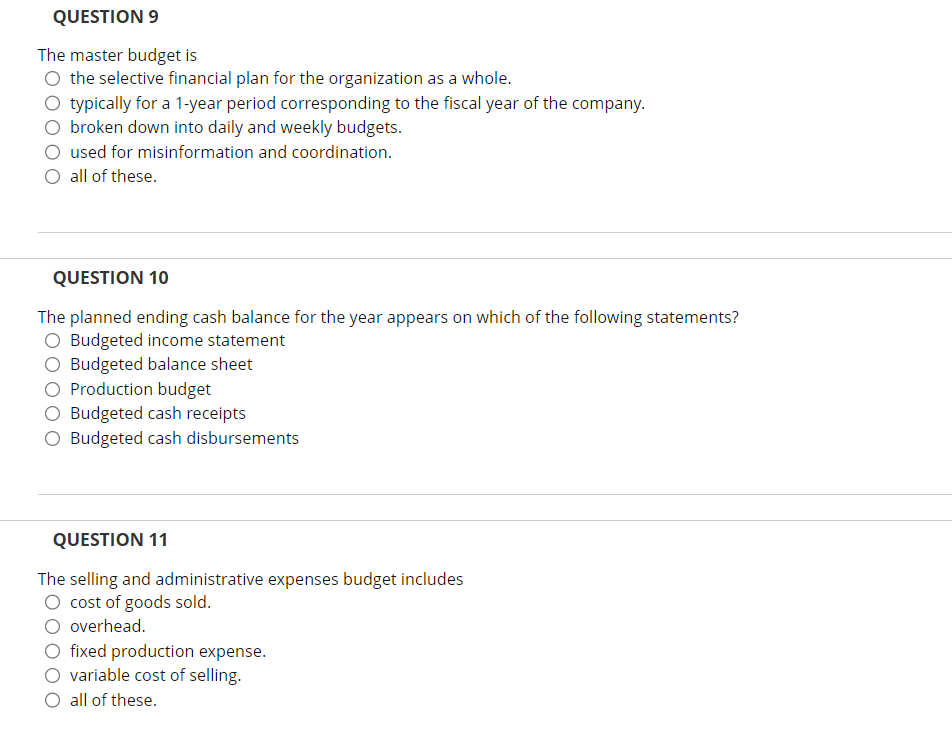This screenshot has height=756, width=952.
Task: Click the master budget question text
Action: [117, 54]
